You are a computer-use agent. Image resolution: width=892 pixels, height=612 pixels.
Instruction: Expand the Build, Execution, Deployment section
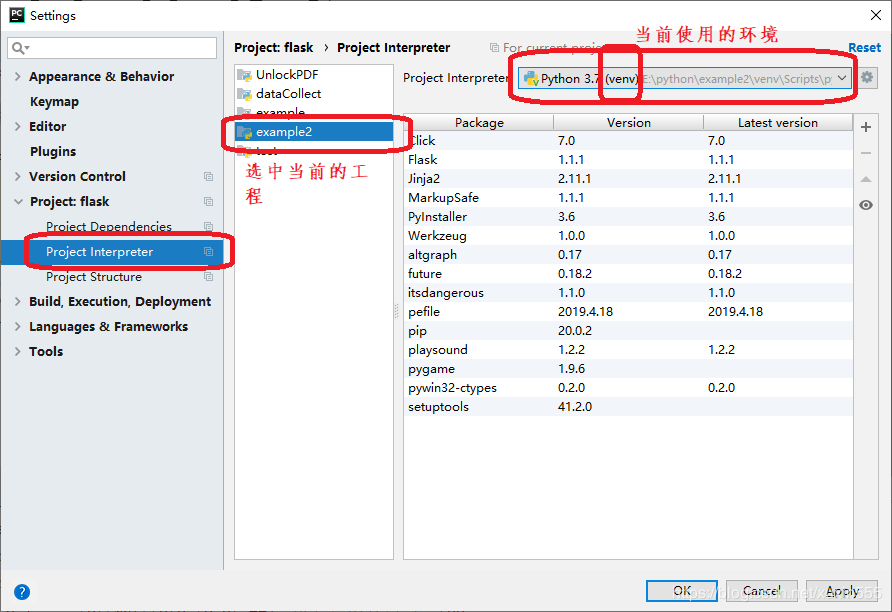(x=18, y=302)
